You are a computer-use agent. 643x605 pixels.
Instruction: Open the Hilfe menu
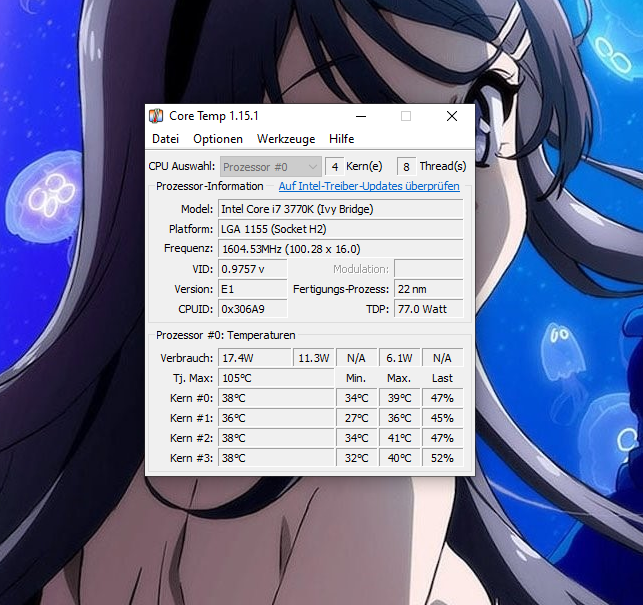click(341, 139)
